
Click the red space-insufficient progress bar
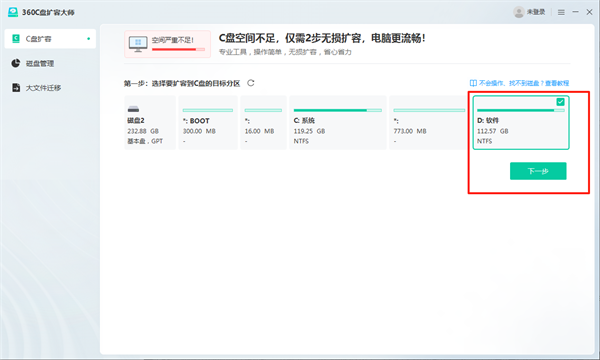pyautogui.click(x=178, y=49)
